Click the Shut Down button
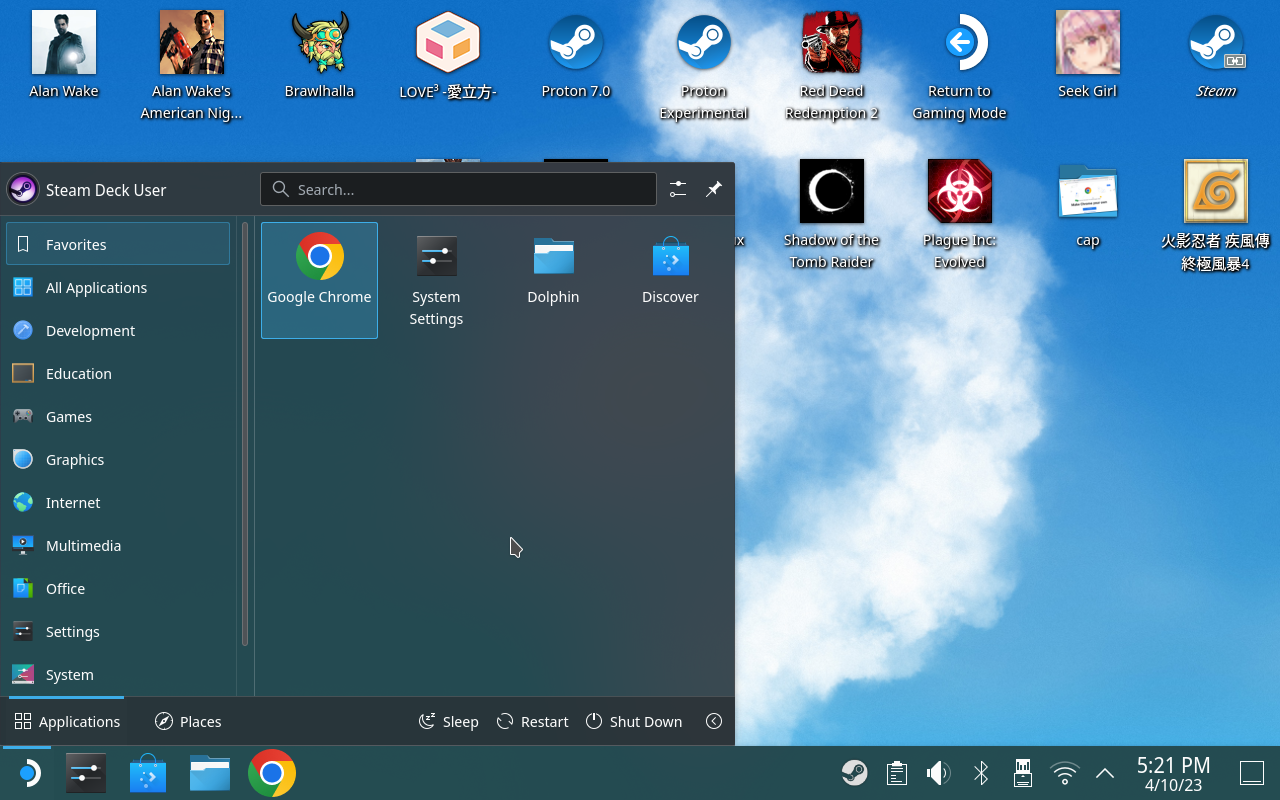The height and width of the screenshot is (800, 1280). pyautogui.click(x=634, y=721)
